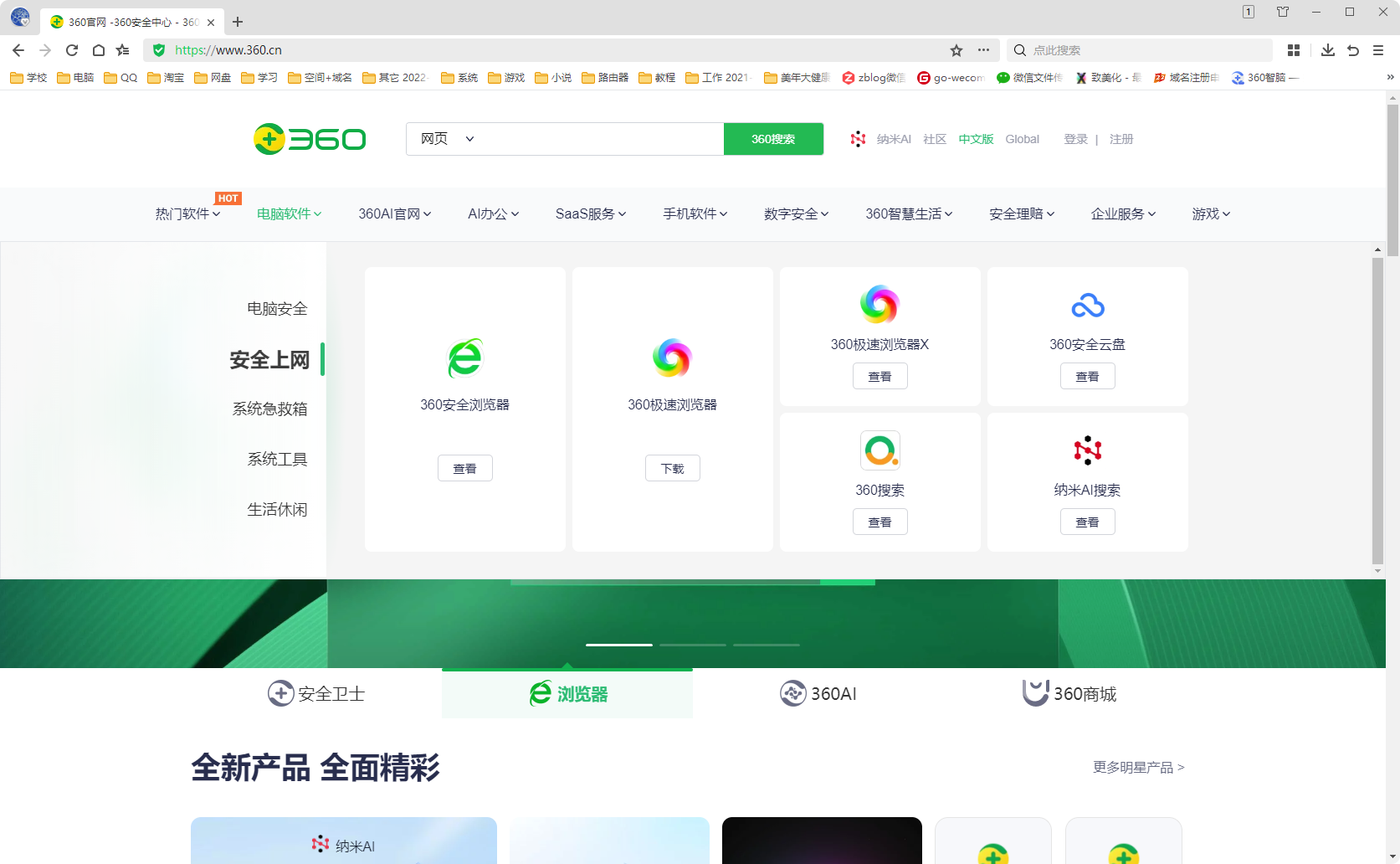
Task: Open the 网页 search type dropdown
Action: coord(447,139)
